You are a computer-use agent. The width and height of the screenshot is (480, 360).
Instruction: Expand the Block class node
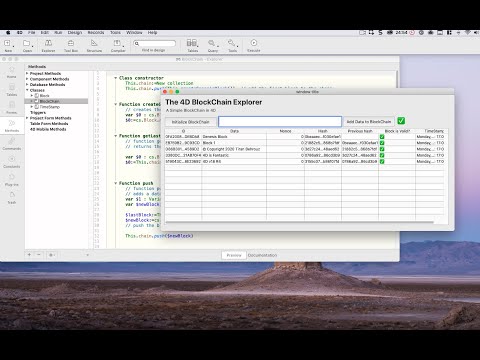(32, 96)
